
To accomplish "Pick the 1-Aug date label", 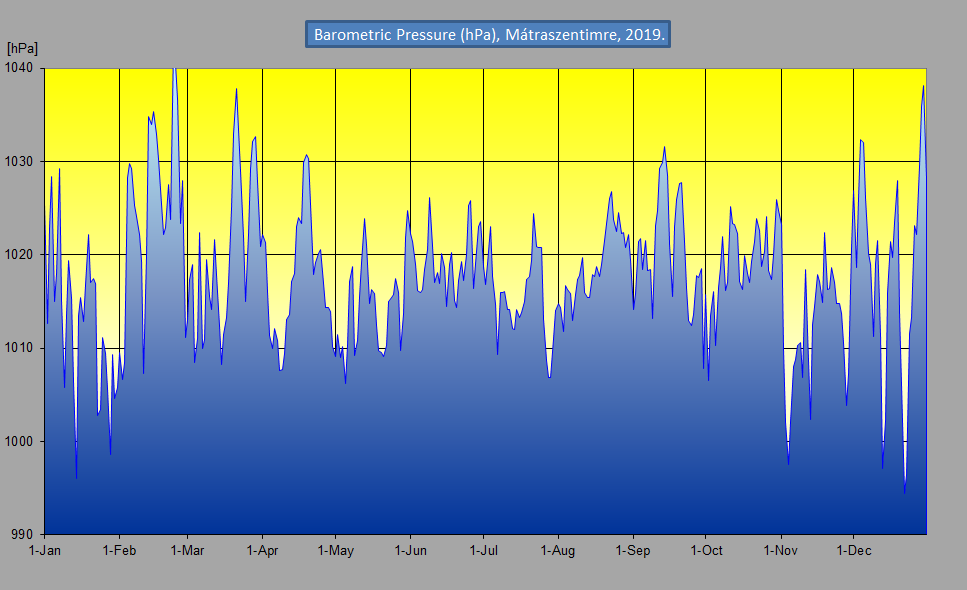I will (557, 551).
